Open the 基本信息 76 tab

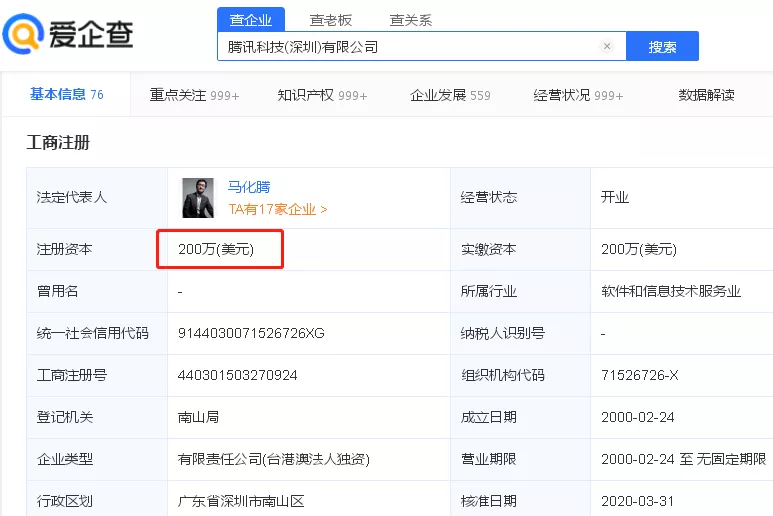(67, 94)
